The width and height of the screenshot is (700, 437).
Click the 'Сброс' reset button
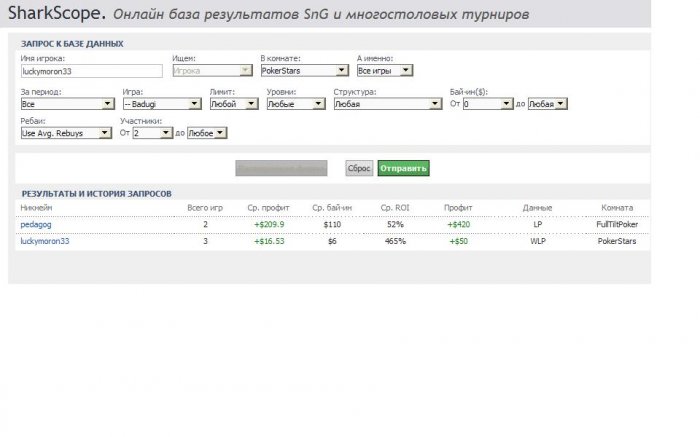pyautogui.click(x=359, y=168)
